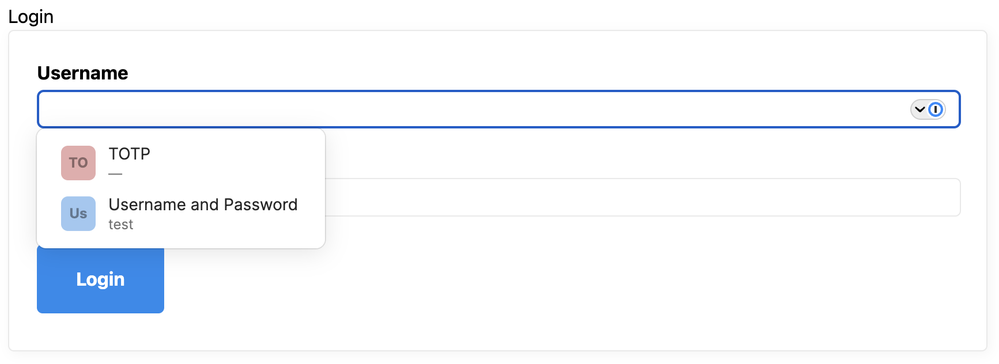Click the red TO avatar icon
Image resolution: width=999 pixels, height=364 pixels.
[78, 163]
